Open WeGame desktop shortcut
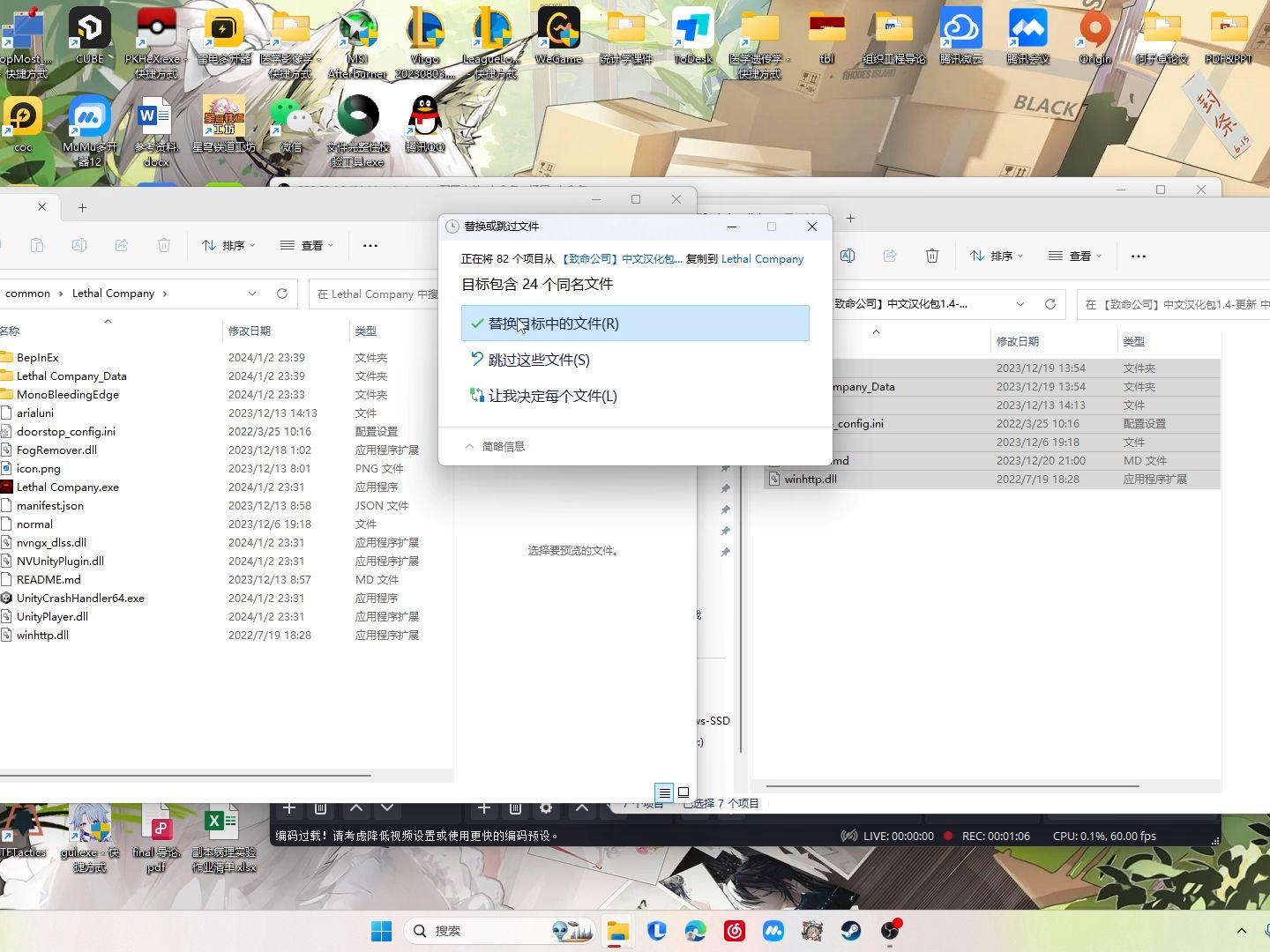 (x=558, y=35)
